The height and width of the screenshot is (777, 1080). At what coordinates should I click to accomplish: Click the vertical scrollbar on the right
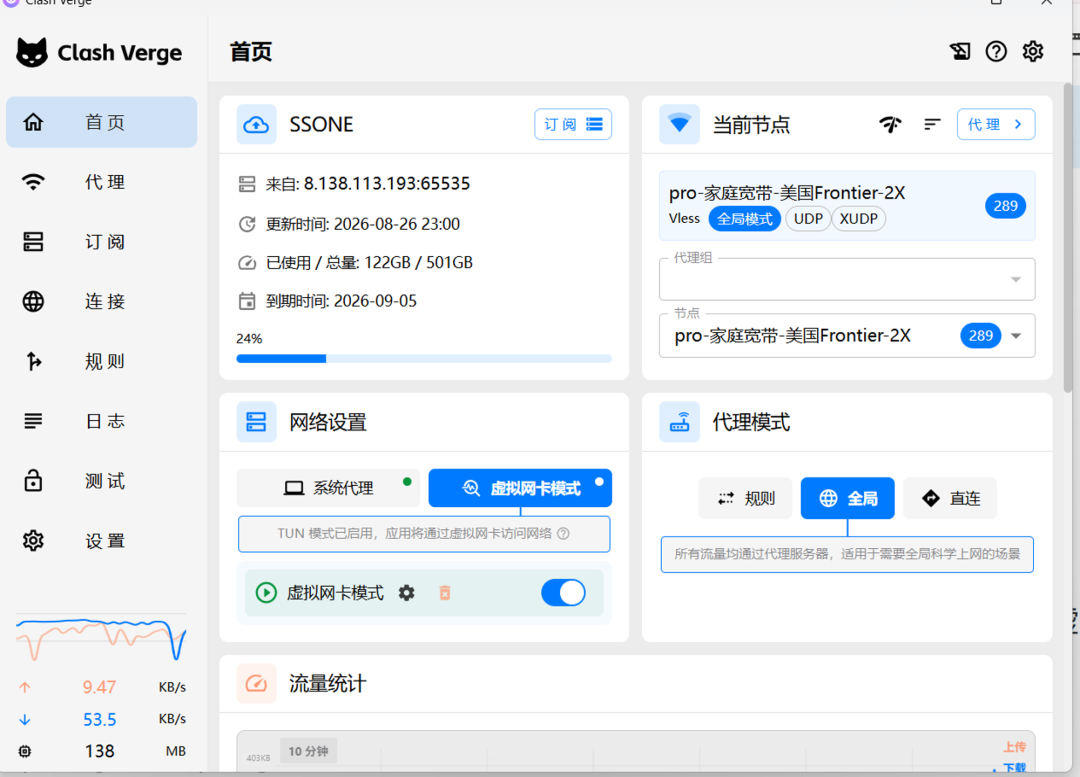point(1068,238)
